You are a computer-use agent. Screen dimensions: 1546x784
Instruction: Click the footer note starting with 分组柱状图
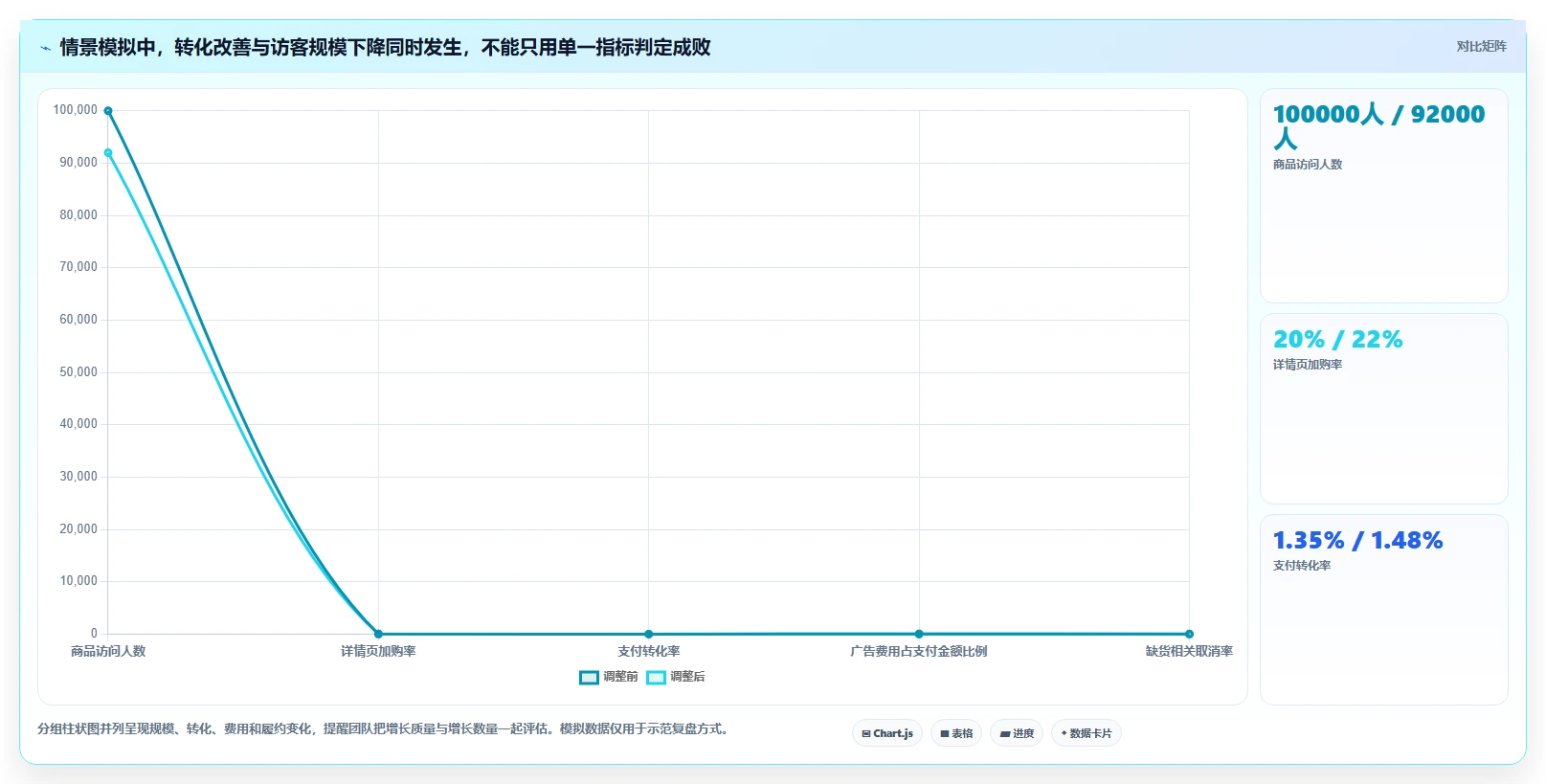pos(385,729)
